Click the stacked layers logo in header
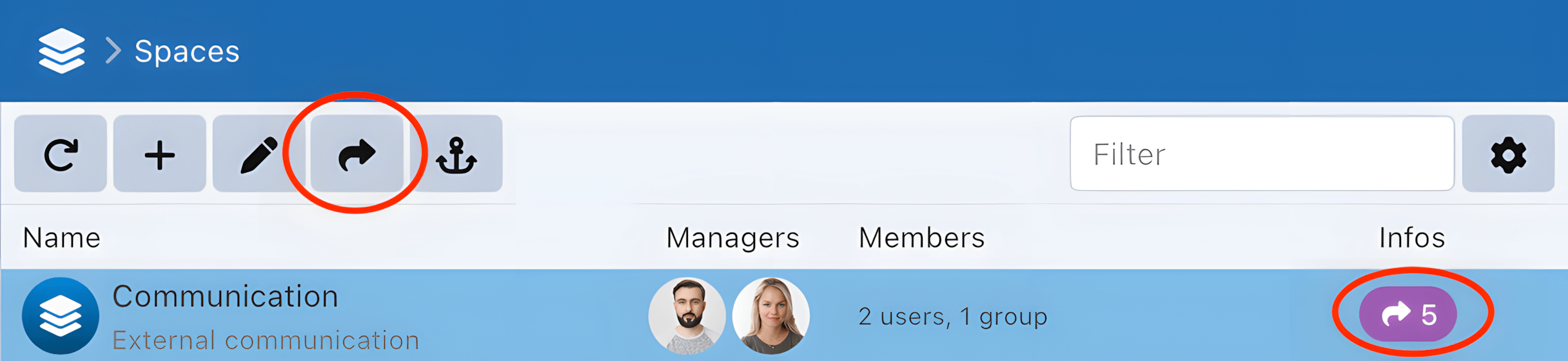This screenshot has width=1568, height=361. 61,51
